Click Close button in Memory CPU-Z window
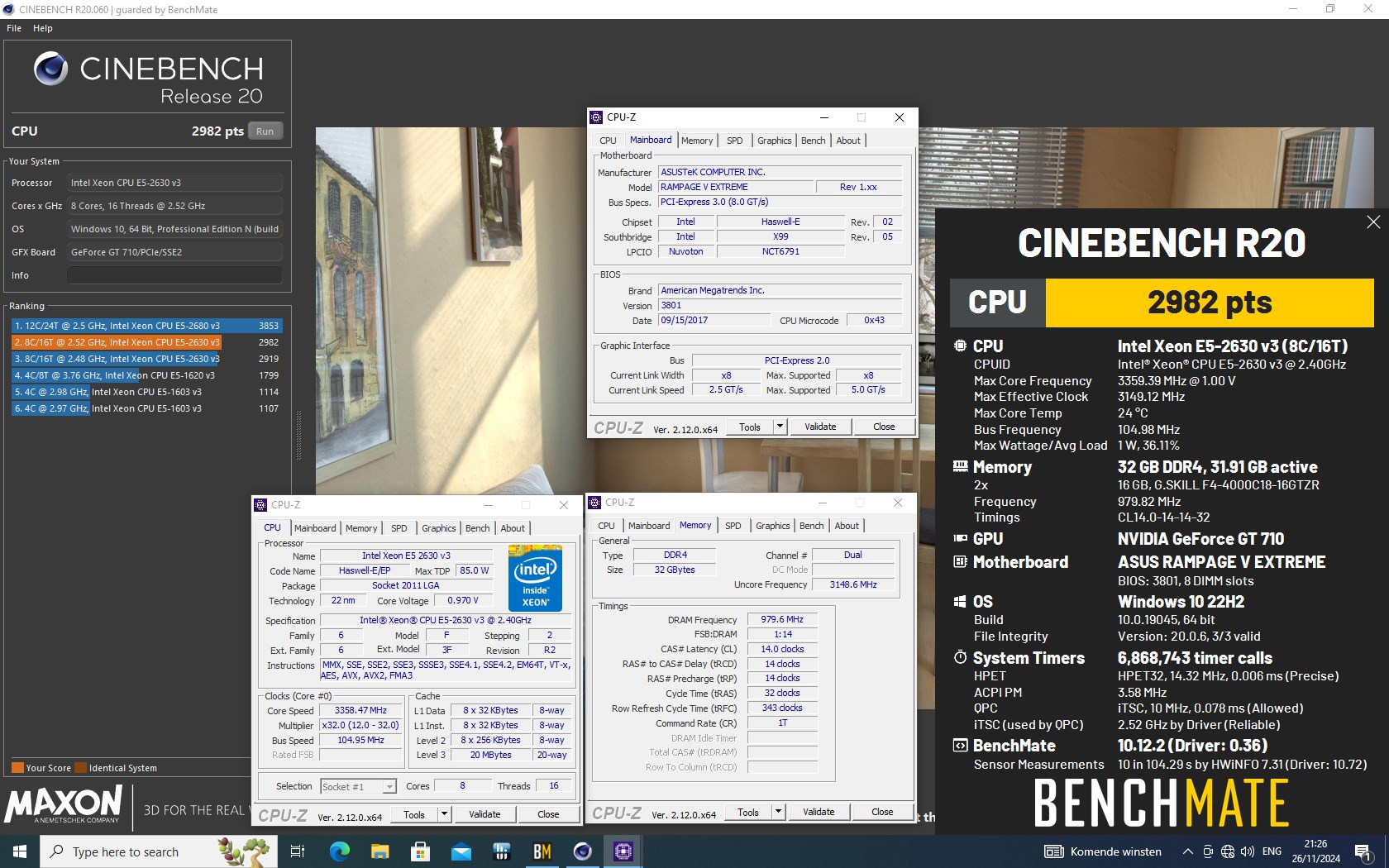Image resolution: width=1389 pixels, height=868 pixels. [x=882, y=812]
